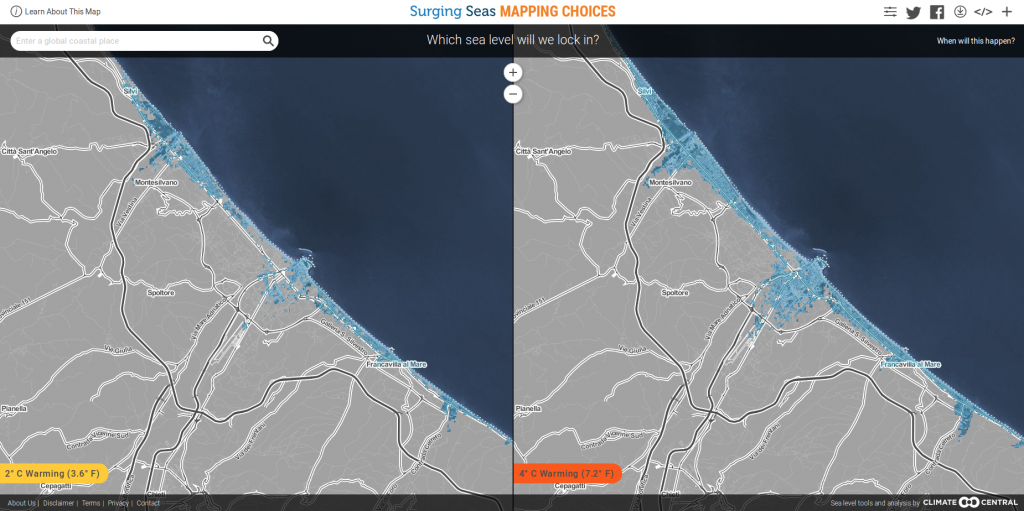The image size is (1024, 511).
Task: Open the When will this happen link
Action: tap(976, 41)
